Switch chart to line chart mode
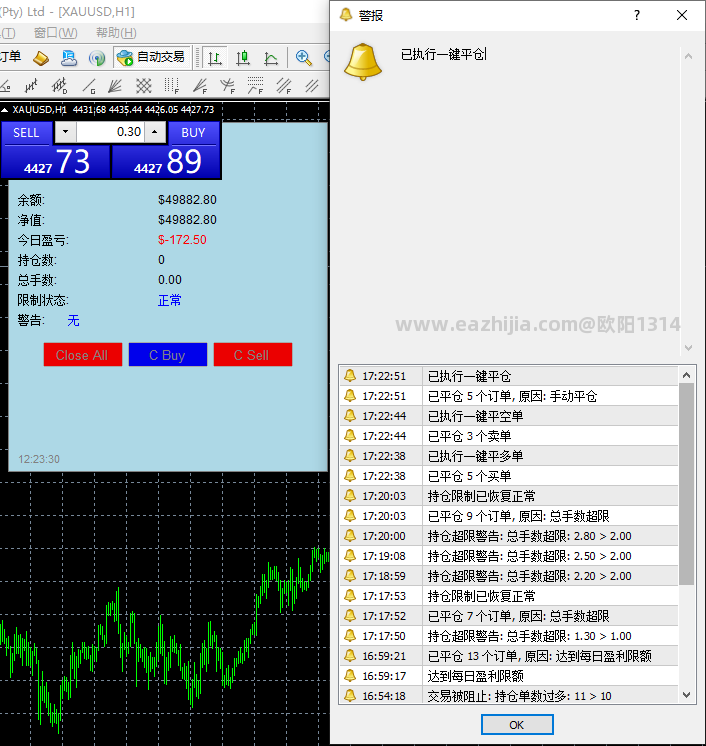 (271, 58)
